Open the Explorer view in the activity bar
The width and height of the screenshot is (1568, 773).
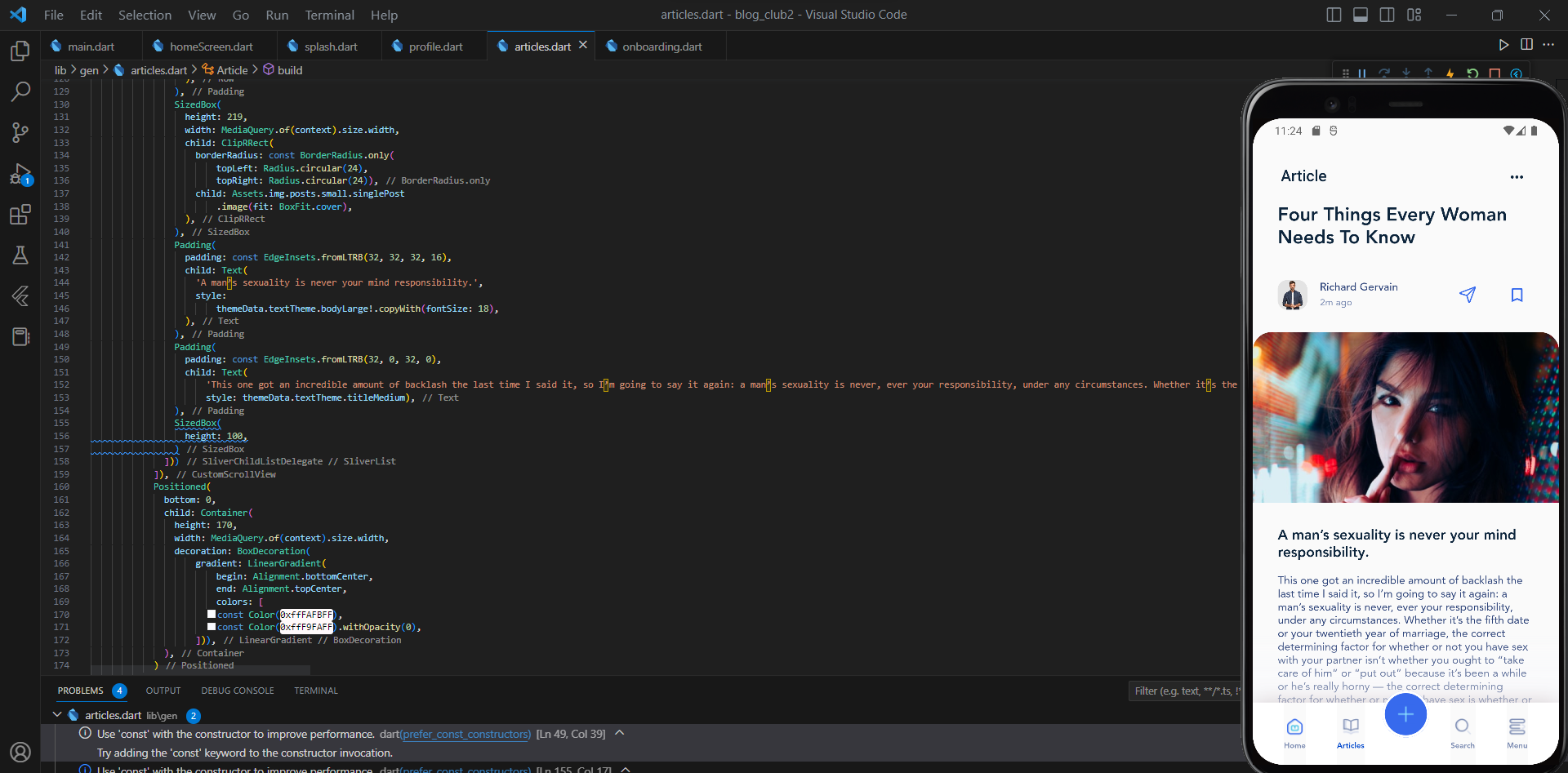coord(20,51)
